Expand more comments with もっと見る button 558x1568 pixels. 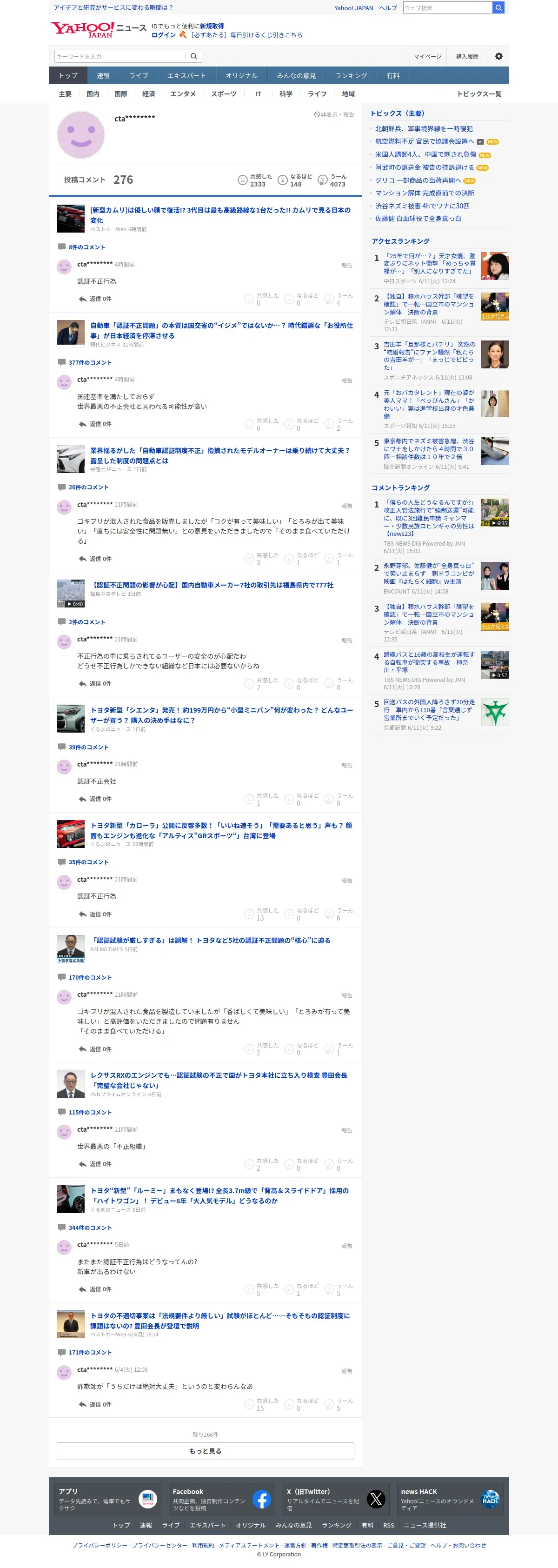[x=205, y=1451]
